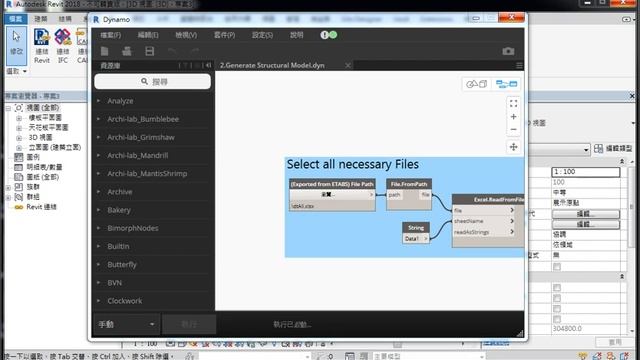640x360 pixels.
Task: Open the View(V) menu in Dynamo
Action: 186,35
